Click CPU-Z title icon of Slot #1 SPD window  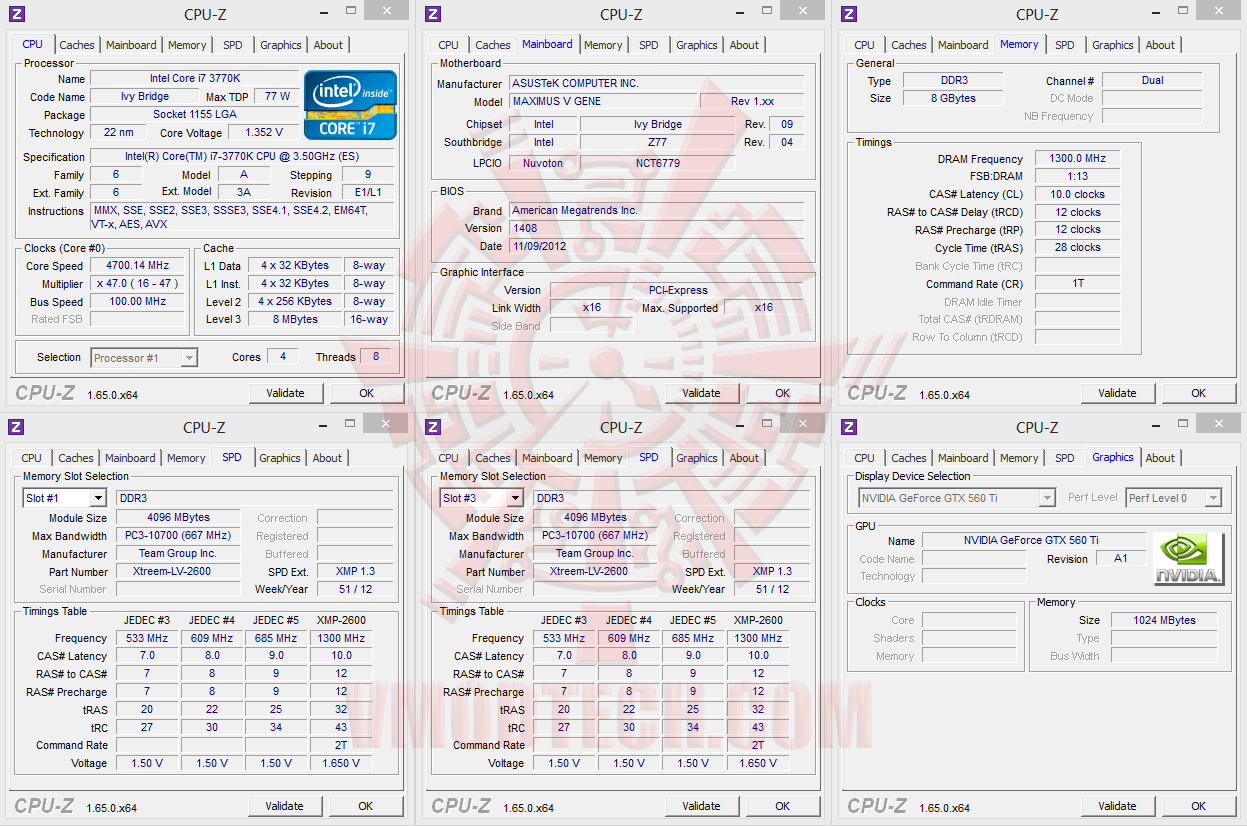point(16,427)
